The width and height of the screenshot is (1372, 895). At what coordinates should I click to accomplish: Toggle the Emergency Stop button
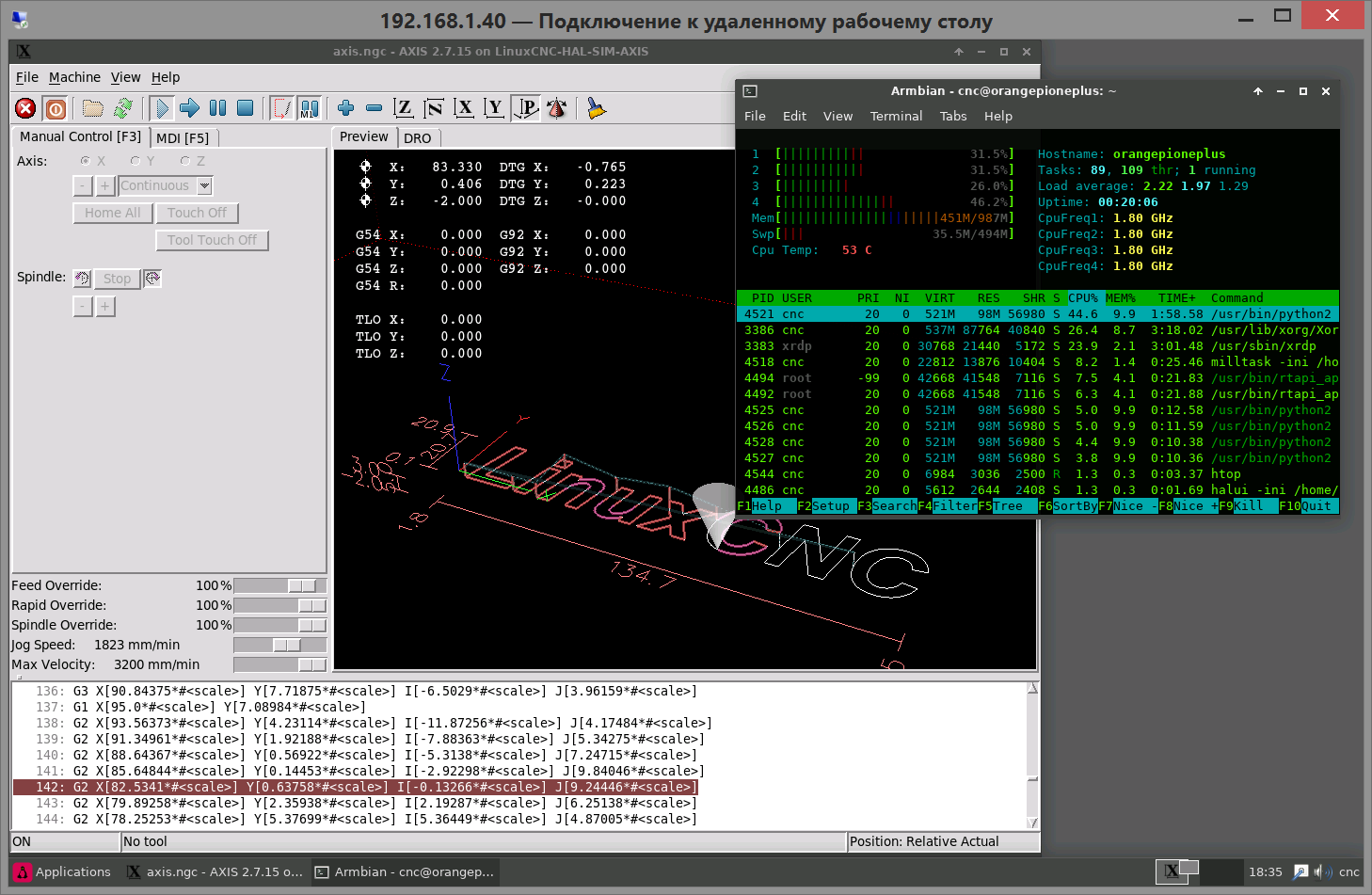[x=26, y=109]
